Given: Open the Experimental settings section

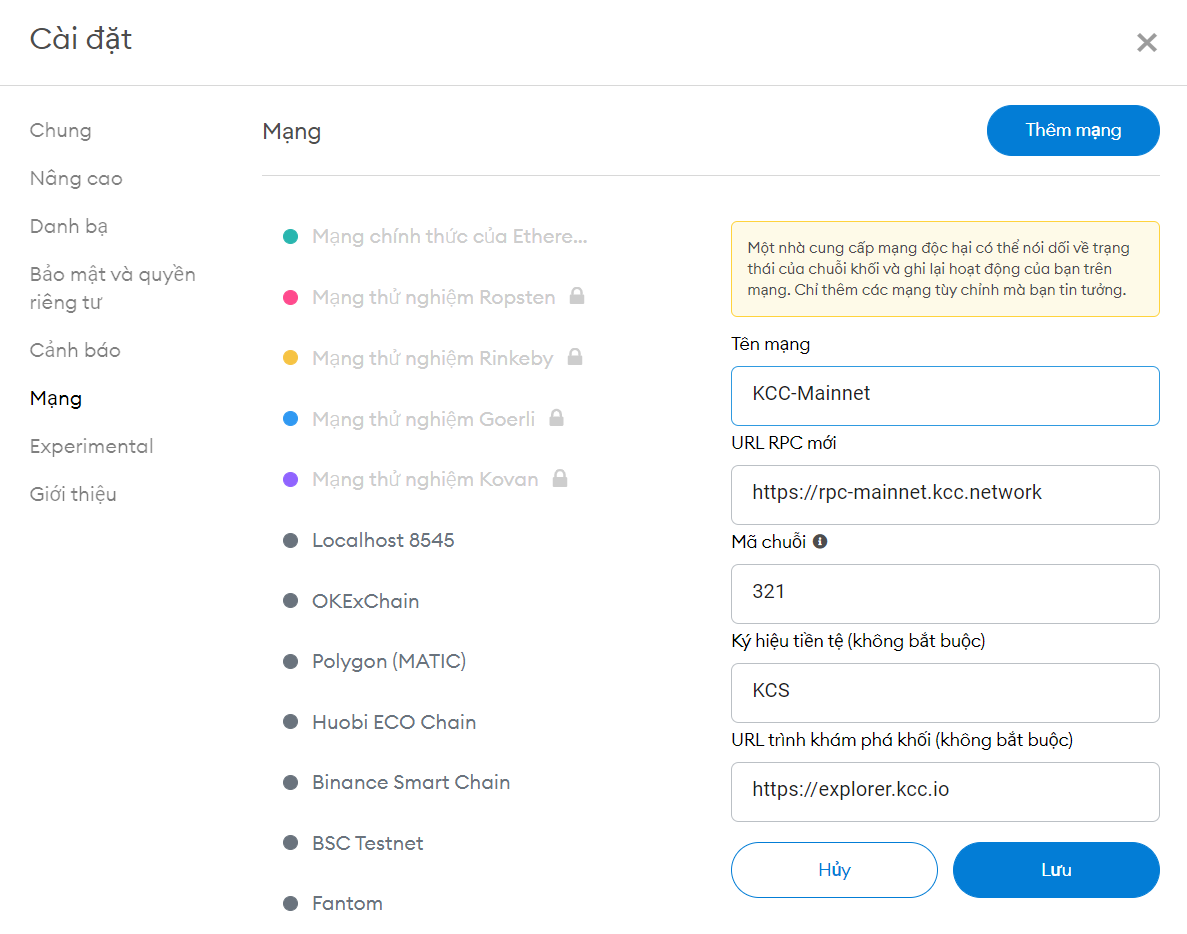Looking at the screenshot, I should 92,446.
